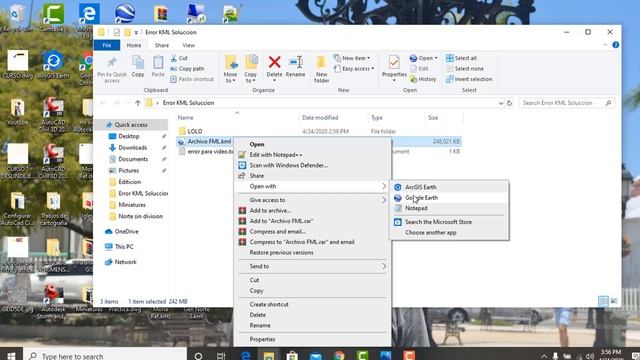Choose Add to archive in context menu
This screenshot has width=640, height=360.
click(x=313, y=210)
